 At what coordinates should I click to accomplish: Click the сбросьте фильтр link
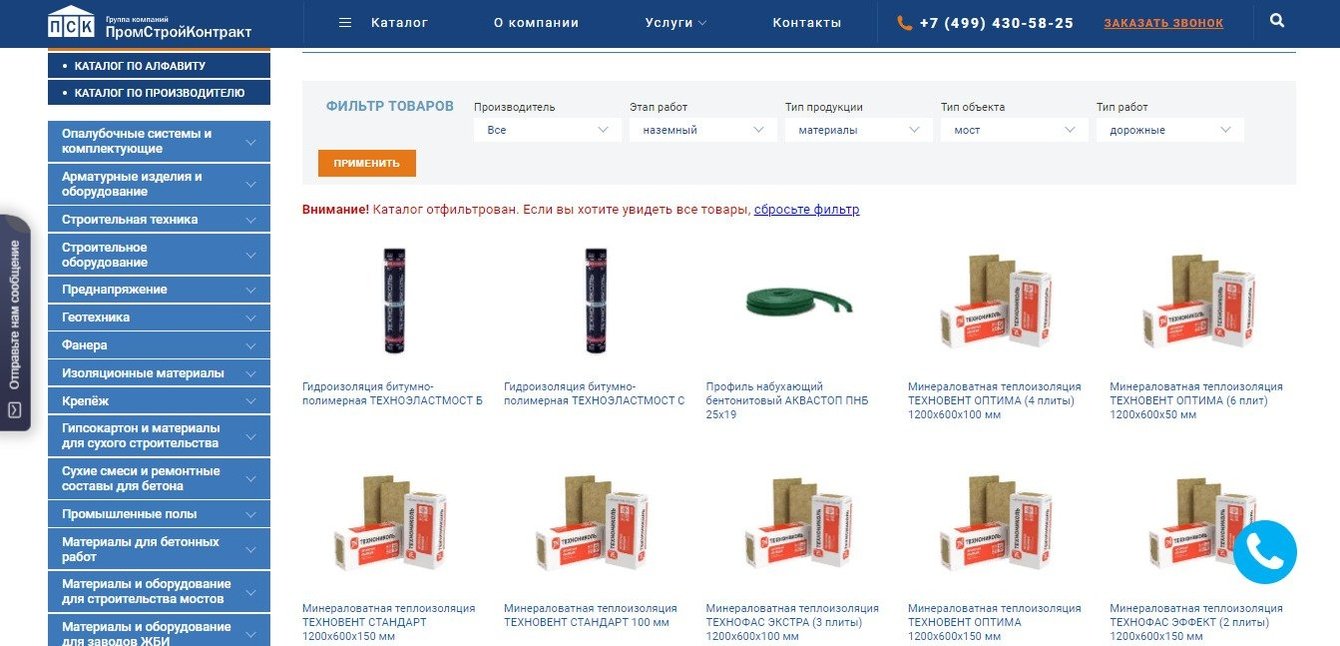pyautogui.click(x=807, y=210)
